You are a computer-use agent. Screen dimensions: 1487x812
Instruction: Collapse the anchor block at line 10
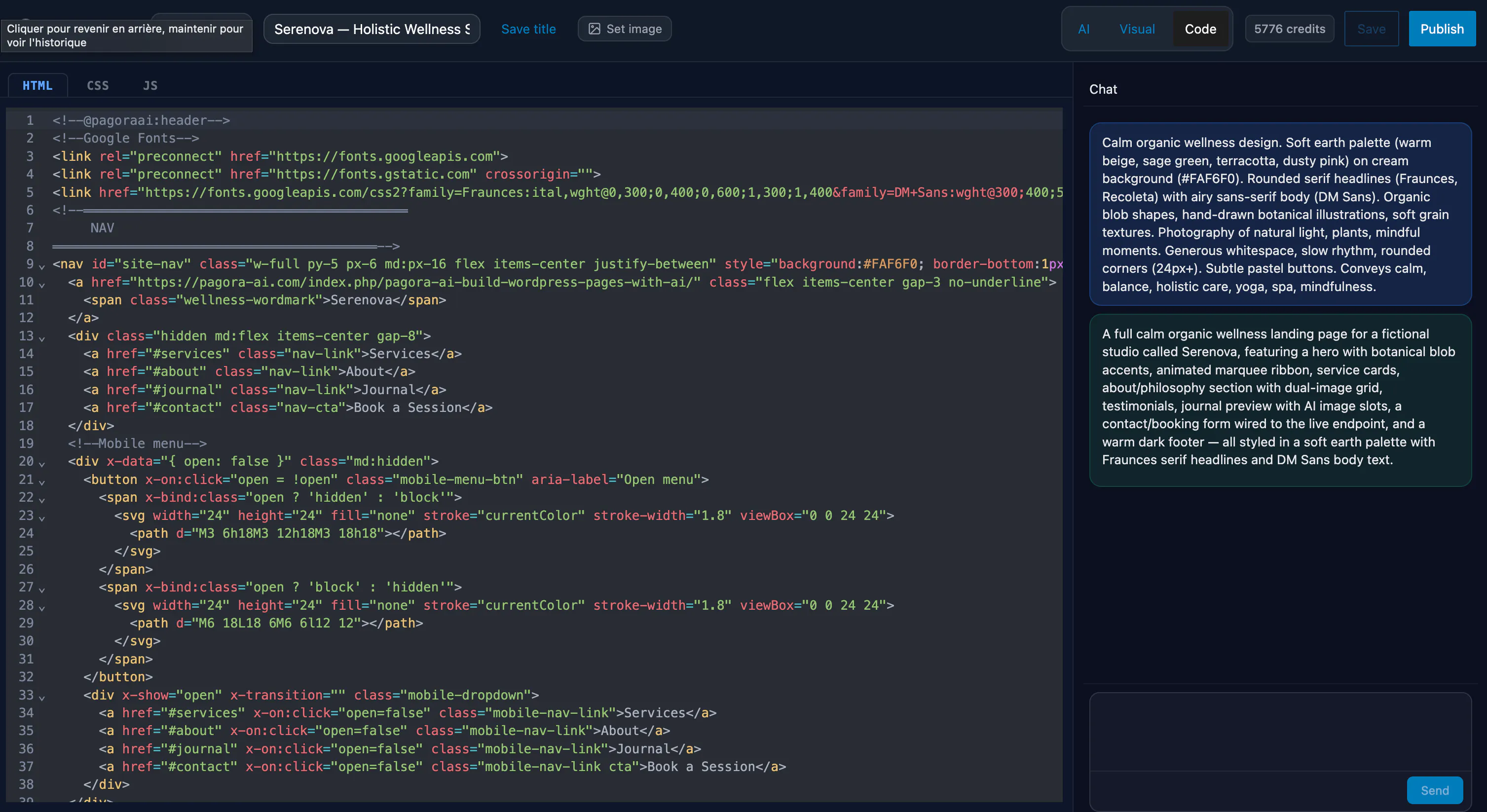pos(42,284)
